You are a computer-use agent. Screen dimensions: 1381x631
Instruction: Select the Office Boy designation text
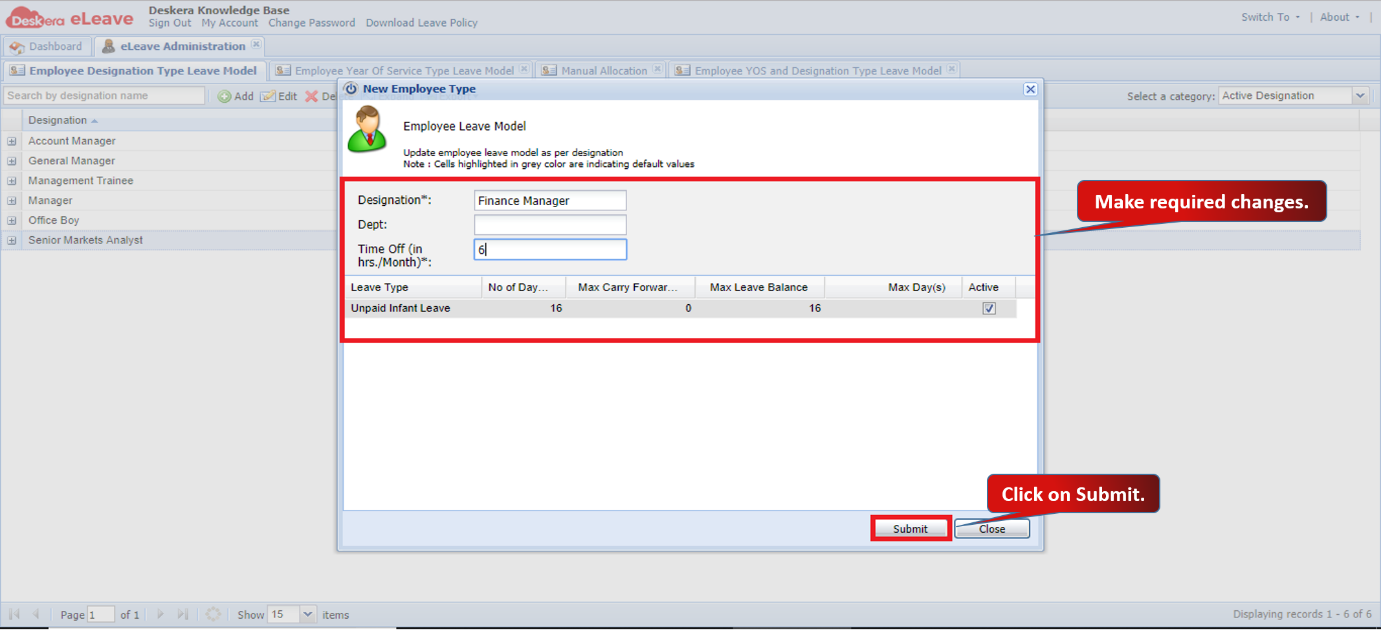click(x=54, y=220)
